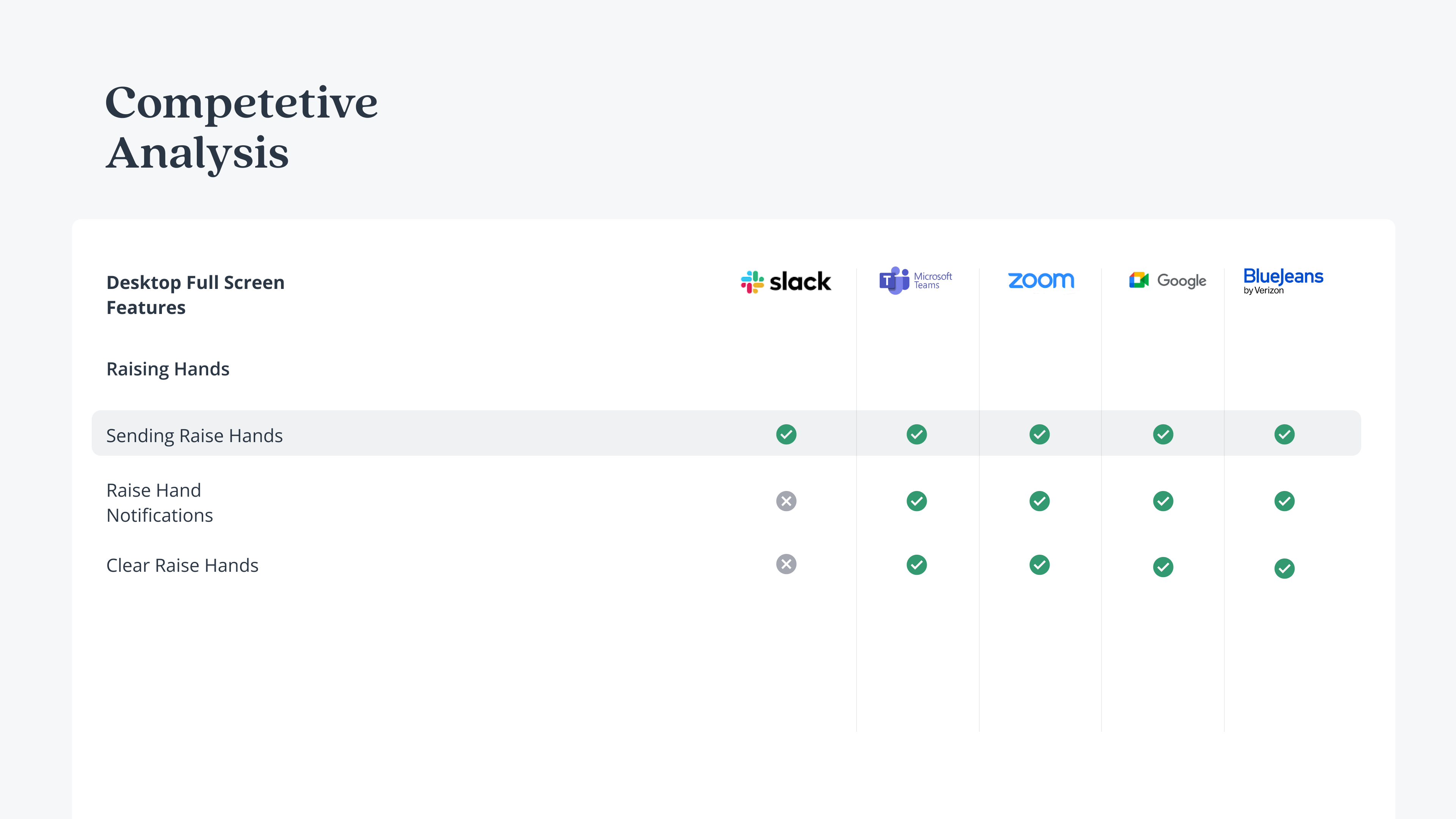Screen dimensions: 1456x819
Task: Click Slack's gray X for Clear Raise Hands
Action: pos(786,563)
